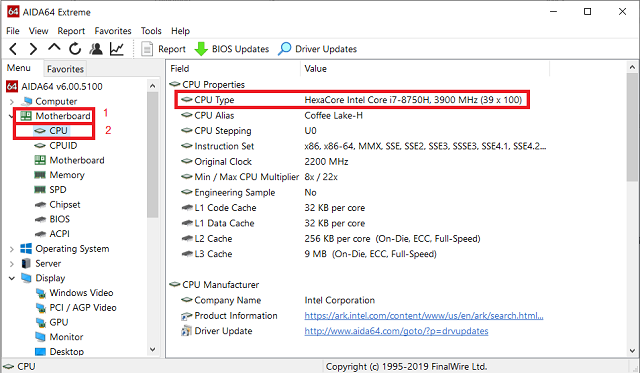The image size is (640, 373).
Task: Open the Help menu
Action: pyautogui.click(x=180, y=31)
